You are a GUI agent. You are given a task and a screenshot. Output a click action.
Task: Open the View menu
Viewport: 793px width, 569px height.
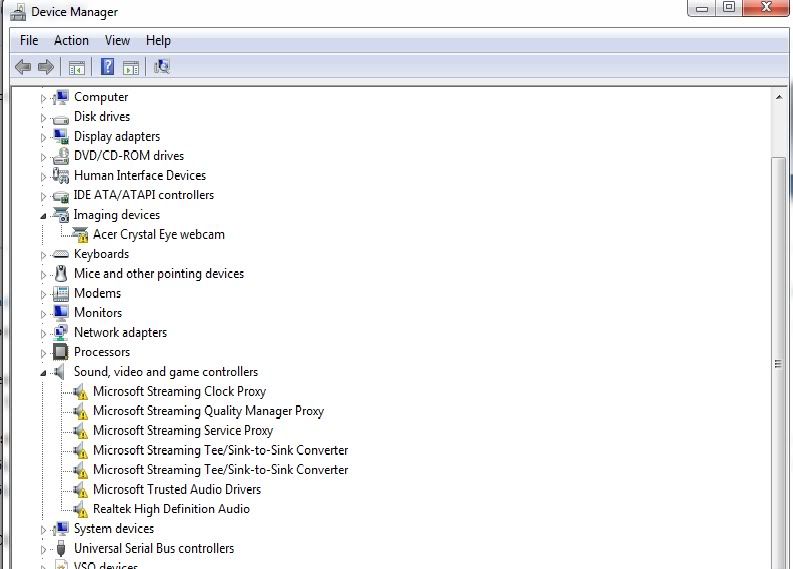click(117, 40)
